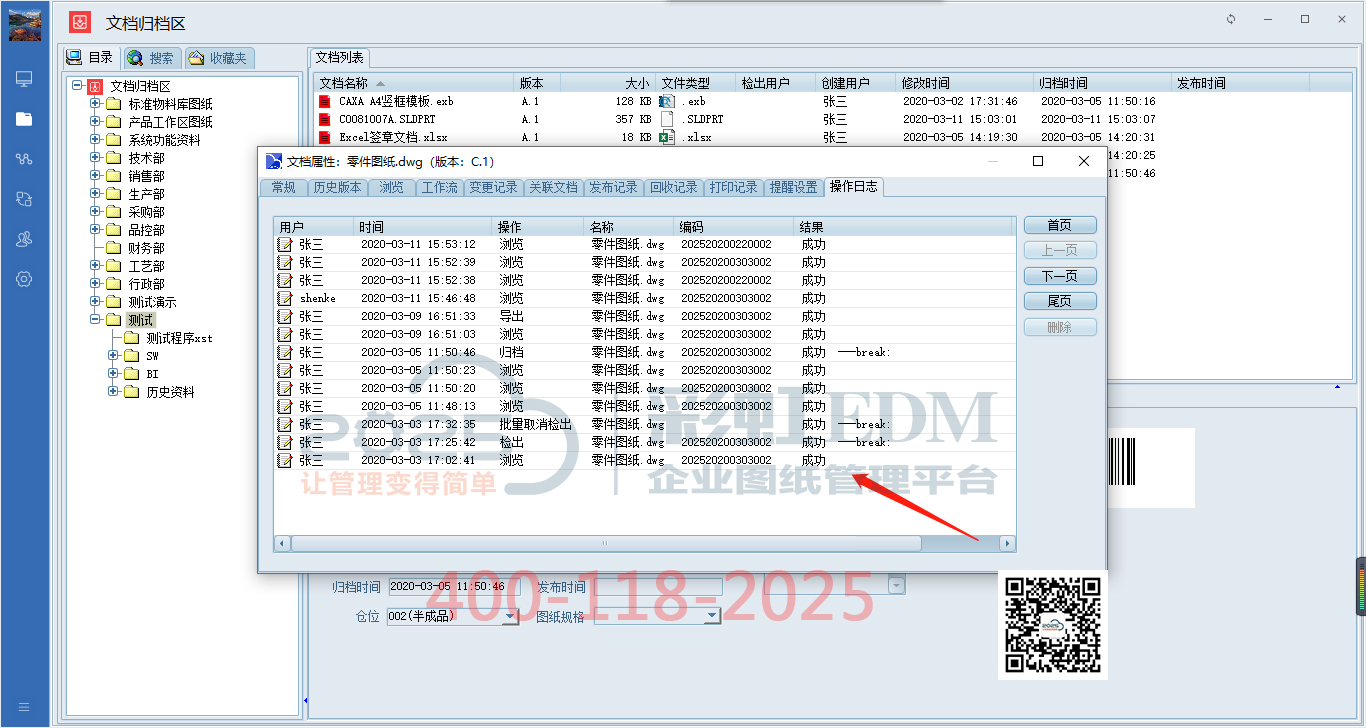Jump to 尾页 of the log
1366x728 pixels.
pyautogui.click(x=1060, y=301)
